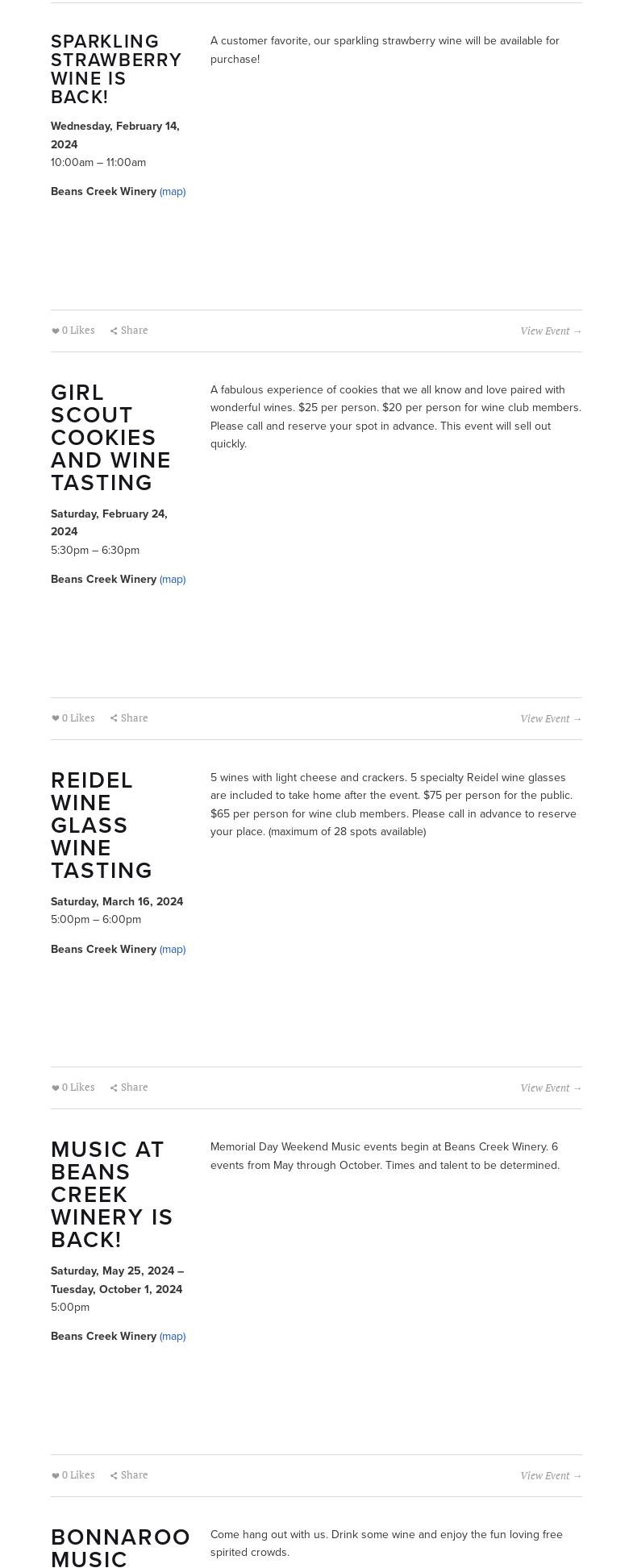Like the Reidel Wine Glass Tasting event
The height and width of the screenshot is (1568, 633).
[56, 1088]
